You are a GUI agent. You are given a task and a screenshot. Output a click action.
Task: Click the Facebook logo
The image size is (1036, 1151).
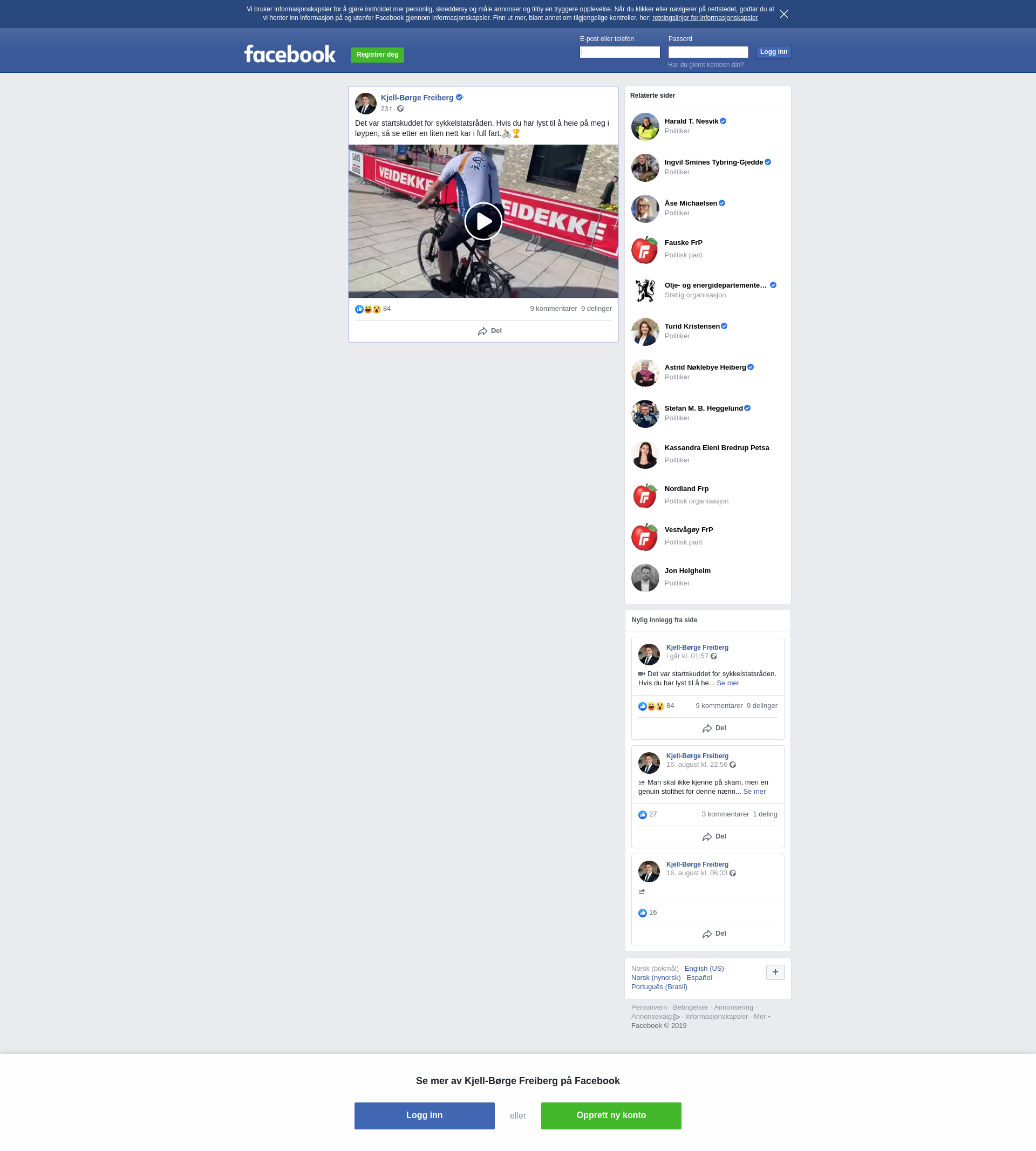tap(290, 54)
